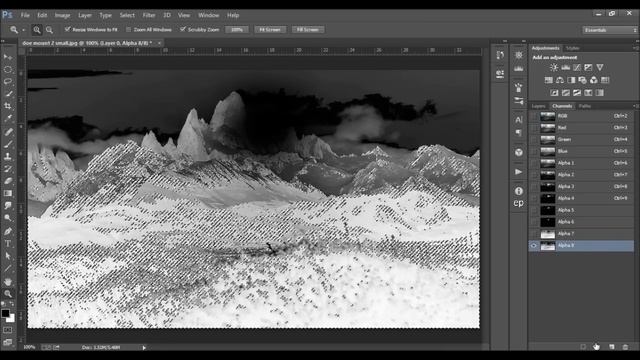The height and width of the screenshot is (360, 640).
Task: Expand the History icon panel column
Action: tap(505, 41)
